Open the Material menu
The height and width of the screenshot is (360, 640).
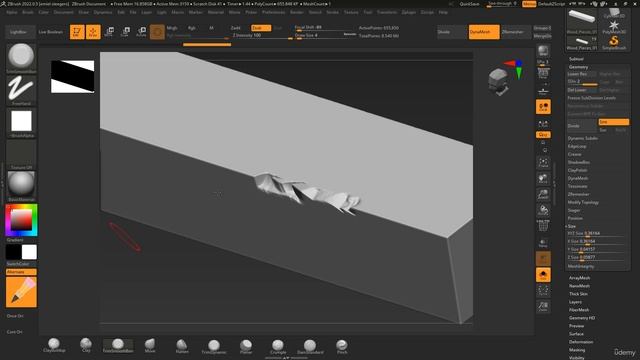pos(216,12)
